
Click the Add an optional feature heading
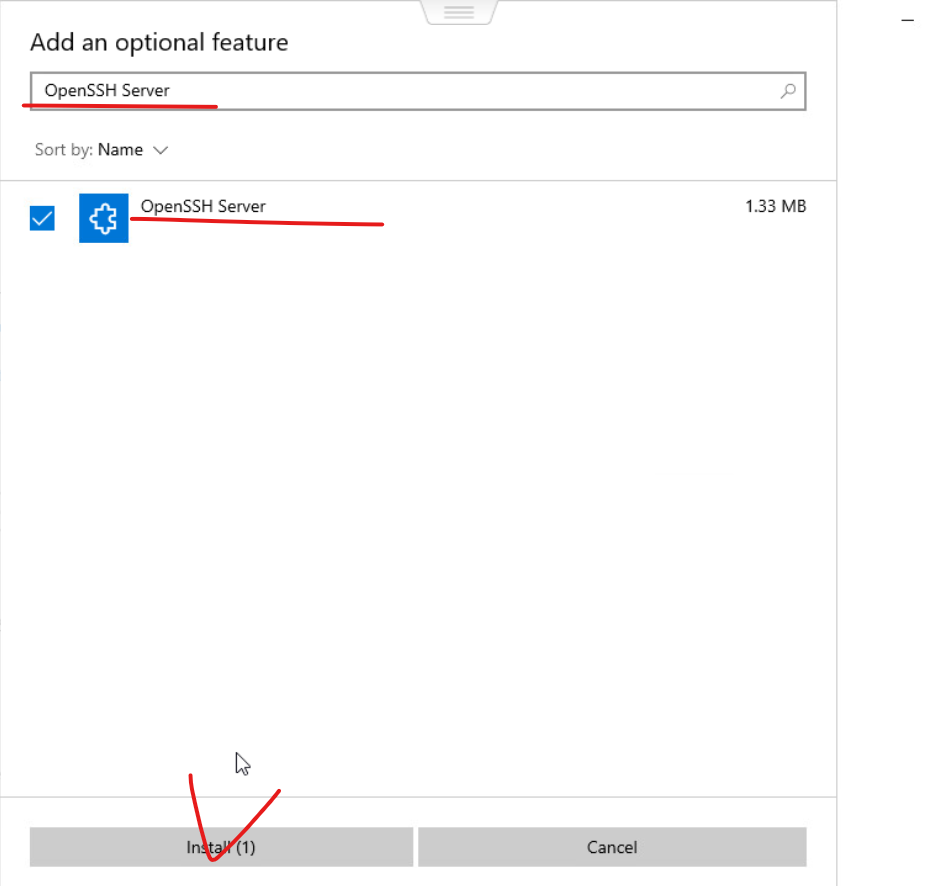pyautogui.click(x=159, y=42)
